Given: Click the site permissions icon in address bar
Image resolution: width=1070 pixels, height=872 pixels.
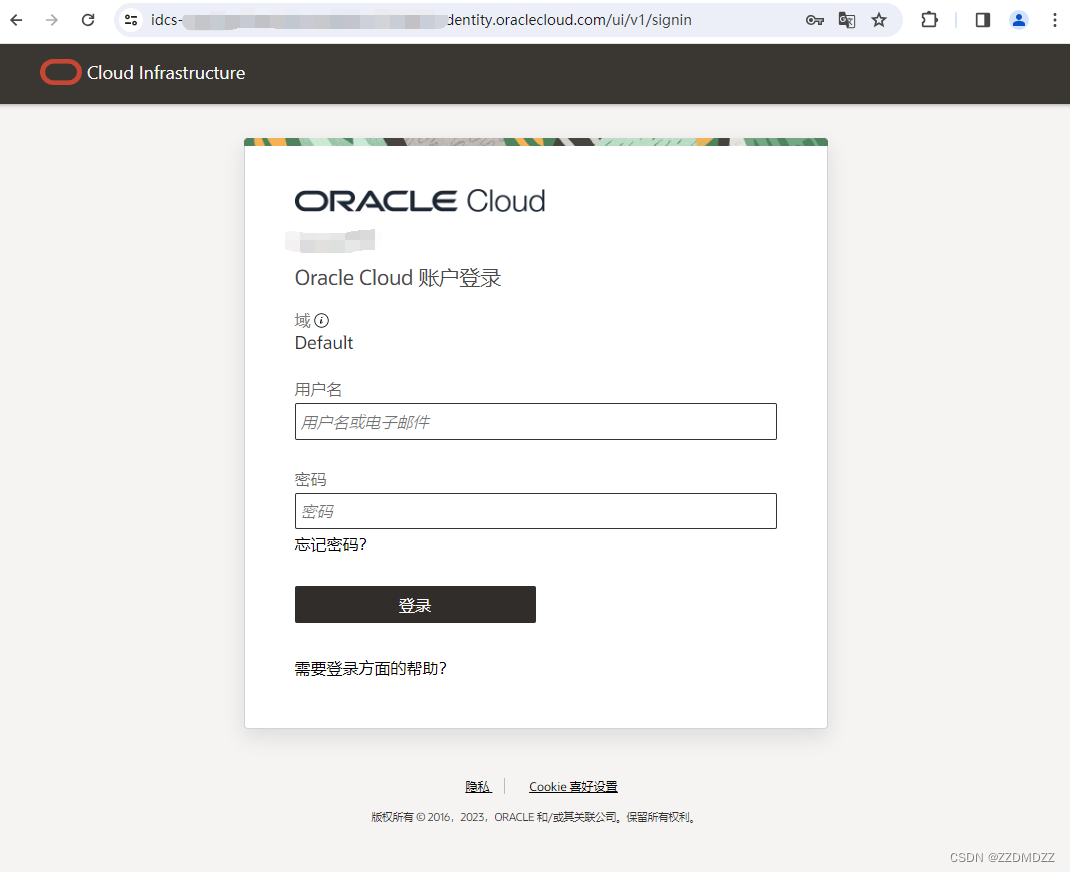Looking at the screenshot, I should click(131, 19).
